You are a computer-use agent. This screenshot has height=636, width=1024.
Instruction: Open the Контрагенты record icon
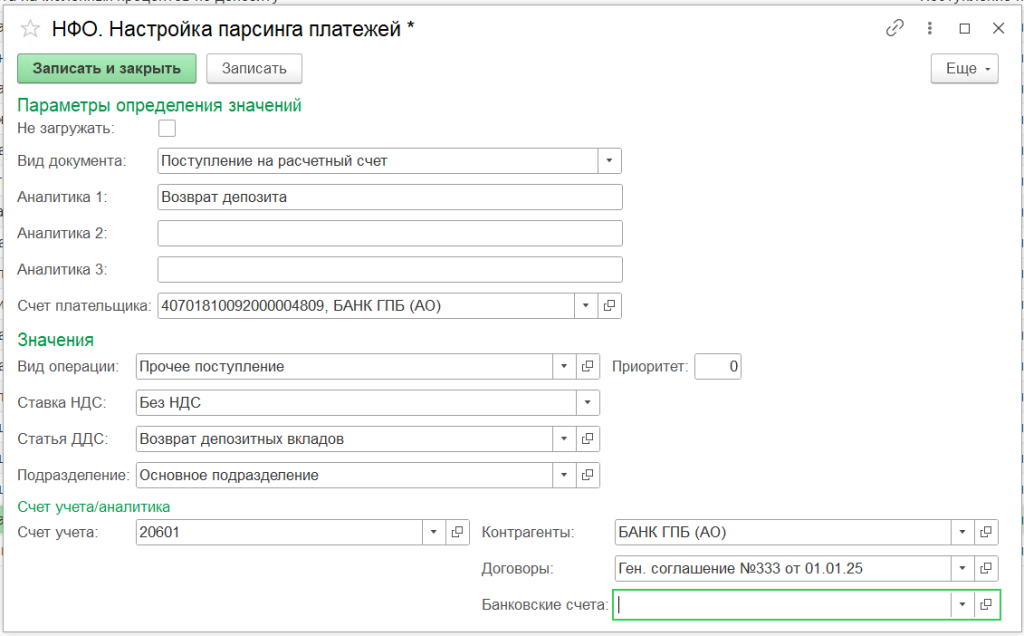point(986,532)
